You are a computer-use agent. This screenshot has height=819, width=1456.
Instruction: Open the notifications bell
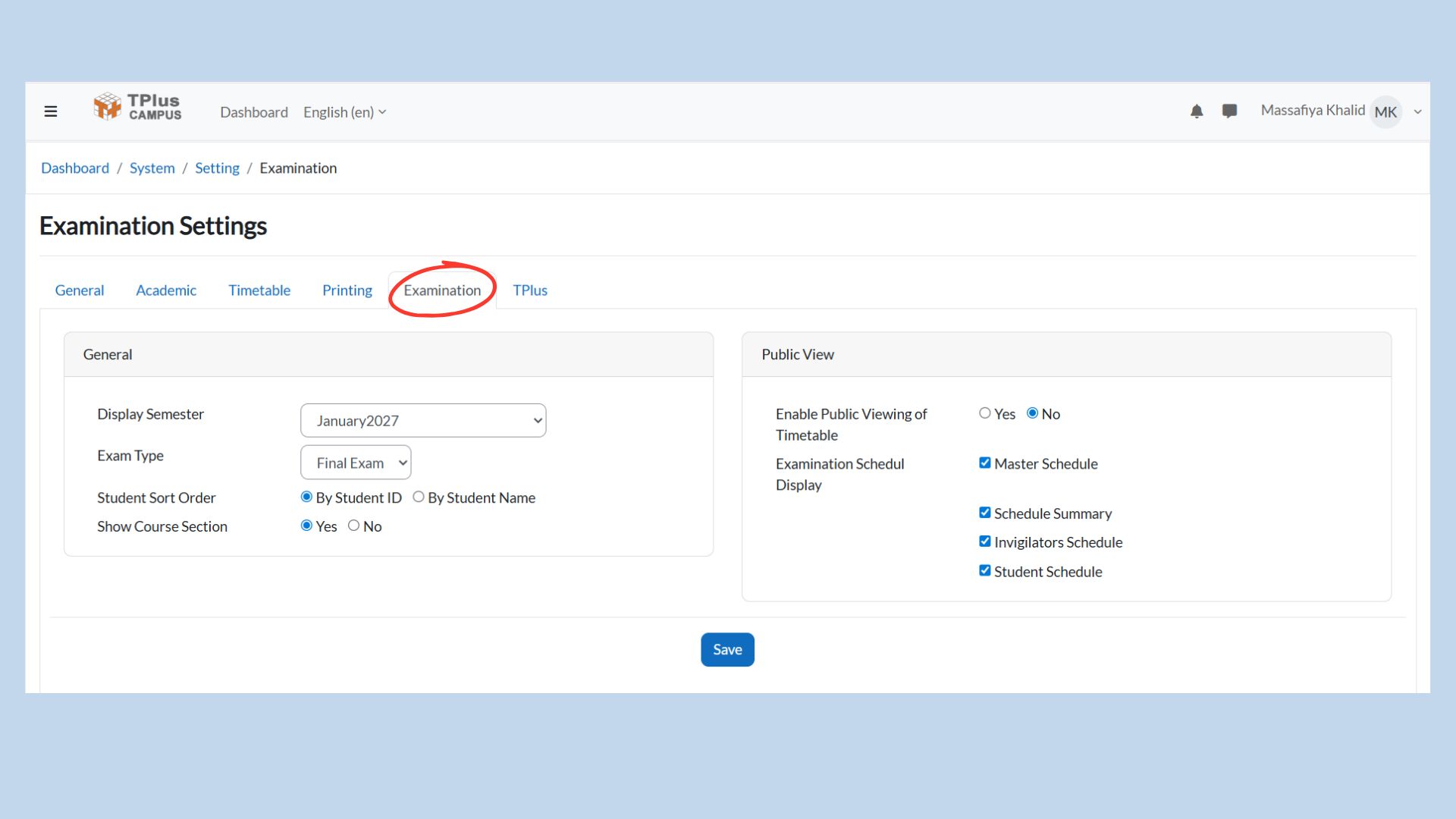1197,111
